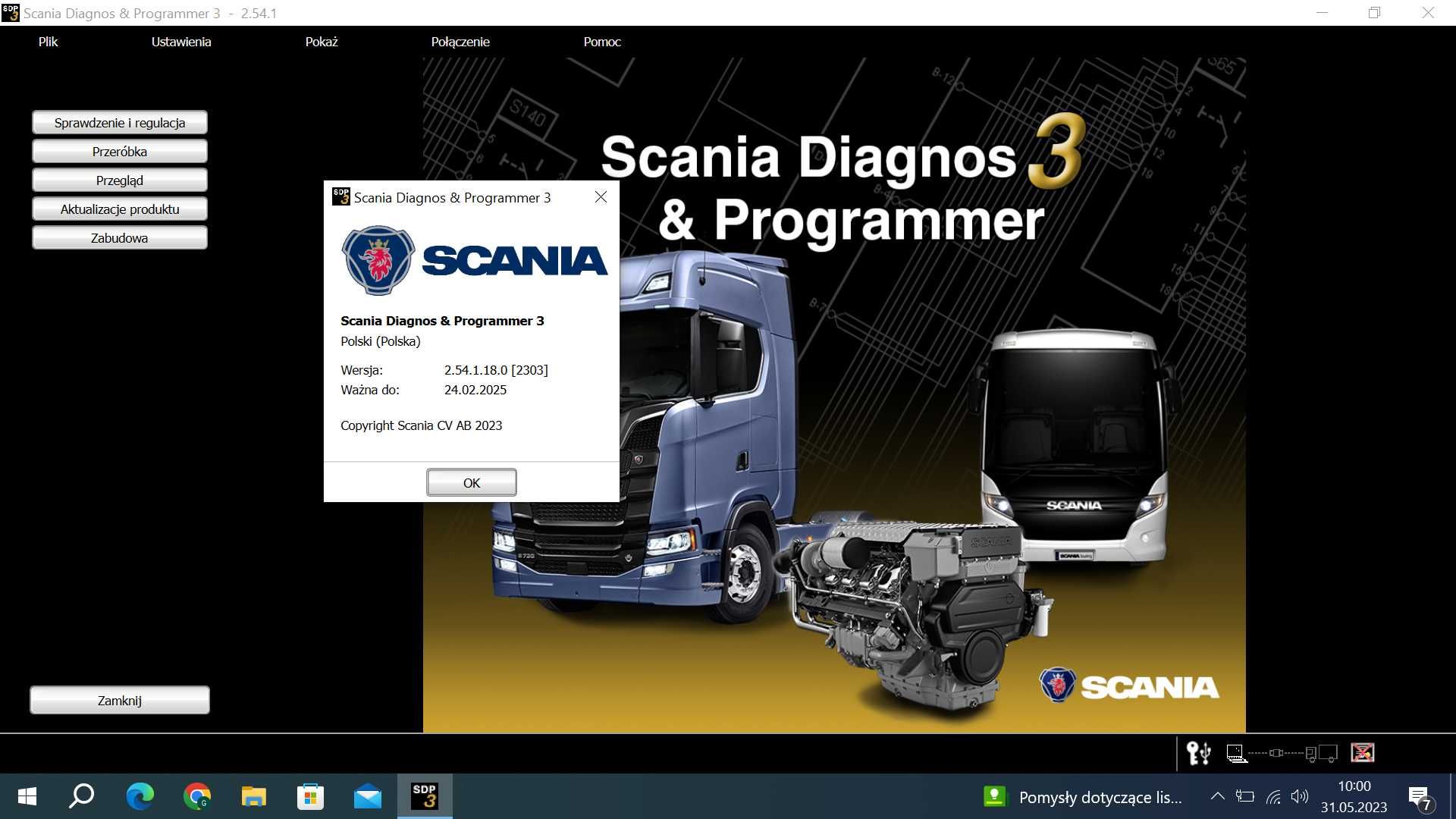
Task: Open the volume speaker tray icon
Action: (x=1300, y=796)
